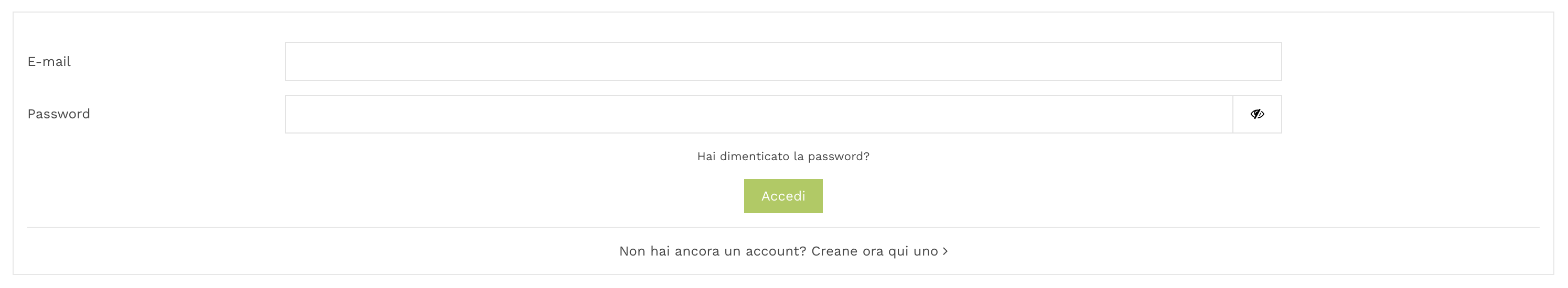Image resolution: width=1568 pixels, height=288 pixels.
Task: Submit the login form with Accedi
Action: pyautogui.click(x=783, y=196)
